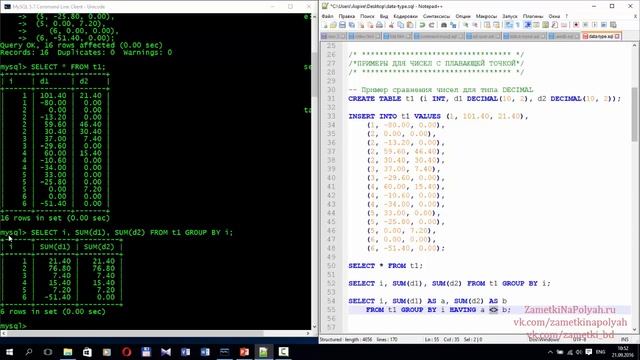640x360 pixels.
Task: Save the current file via toolbar icon
Action: 342,25
